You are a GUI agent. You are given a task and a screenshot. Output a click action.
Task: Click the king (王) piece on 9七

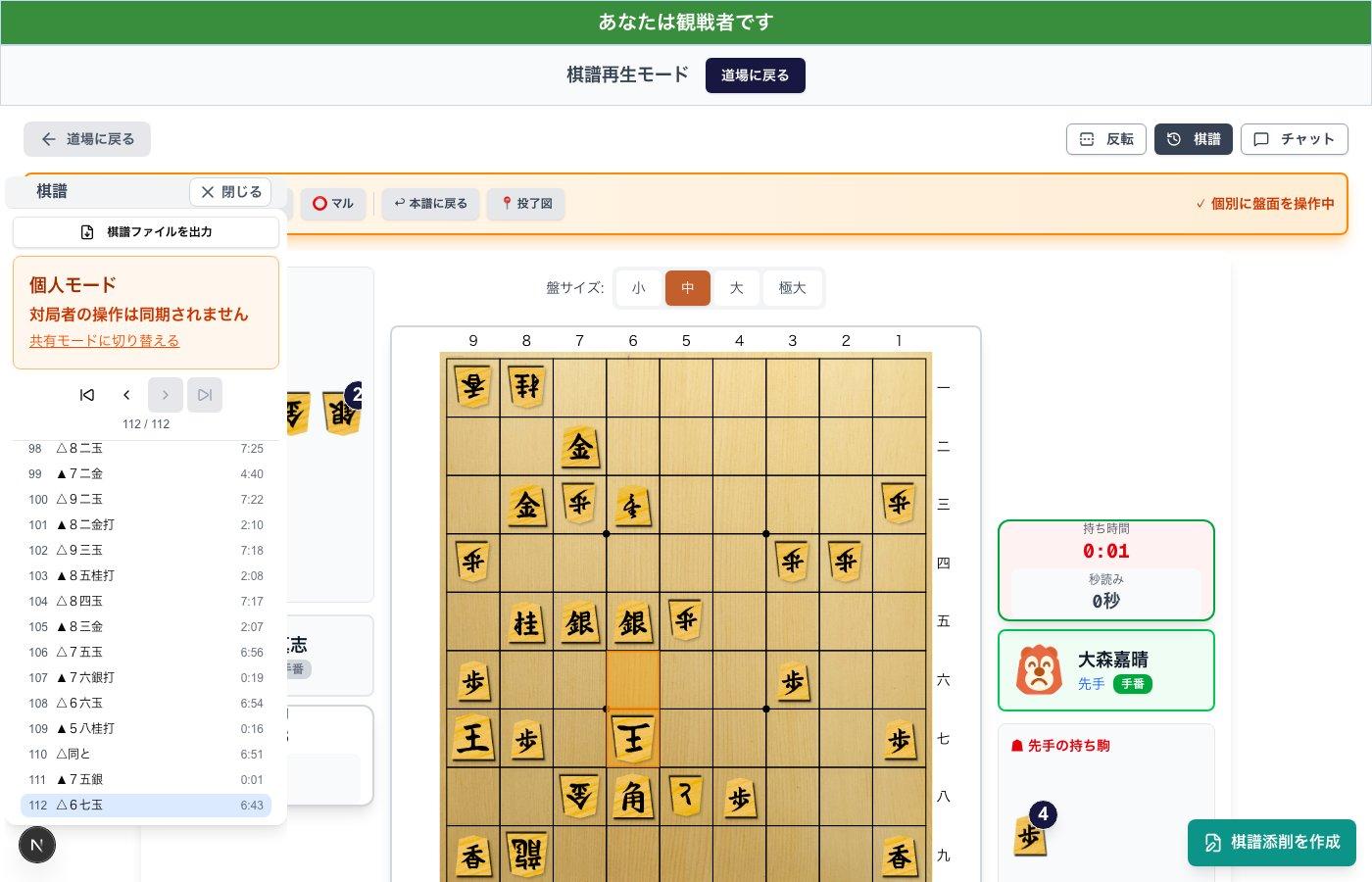coord(473,739)
